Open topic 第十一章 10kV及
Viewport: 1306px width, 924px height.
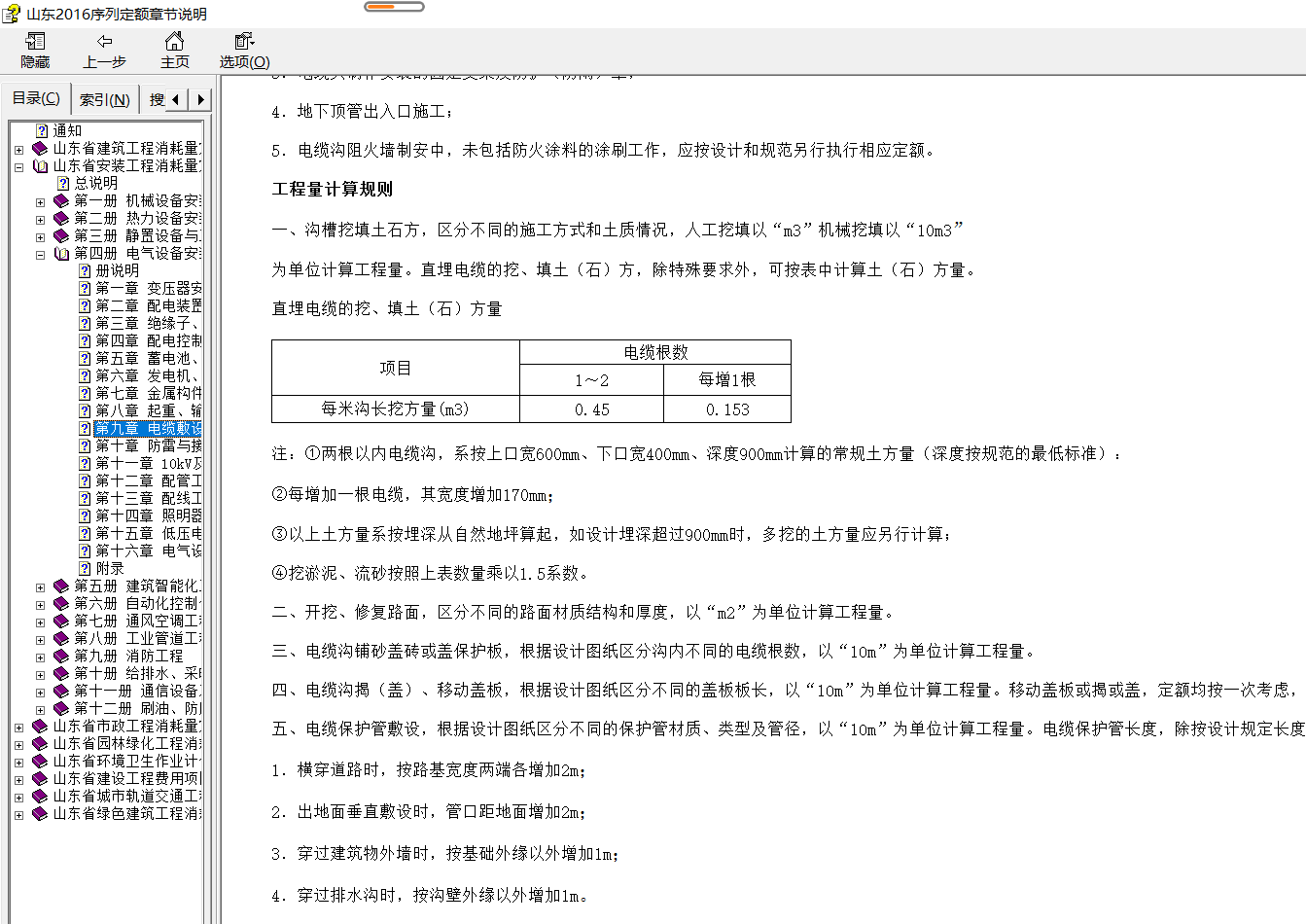pyautogui.click(x=148, y=463)
